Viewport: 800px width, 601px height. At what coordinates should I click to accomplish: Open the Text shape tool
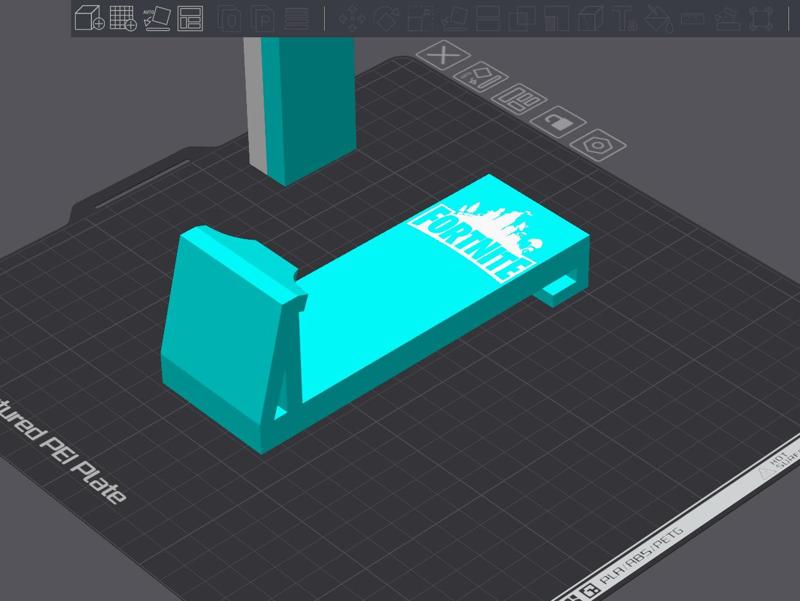coord(624,18)
